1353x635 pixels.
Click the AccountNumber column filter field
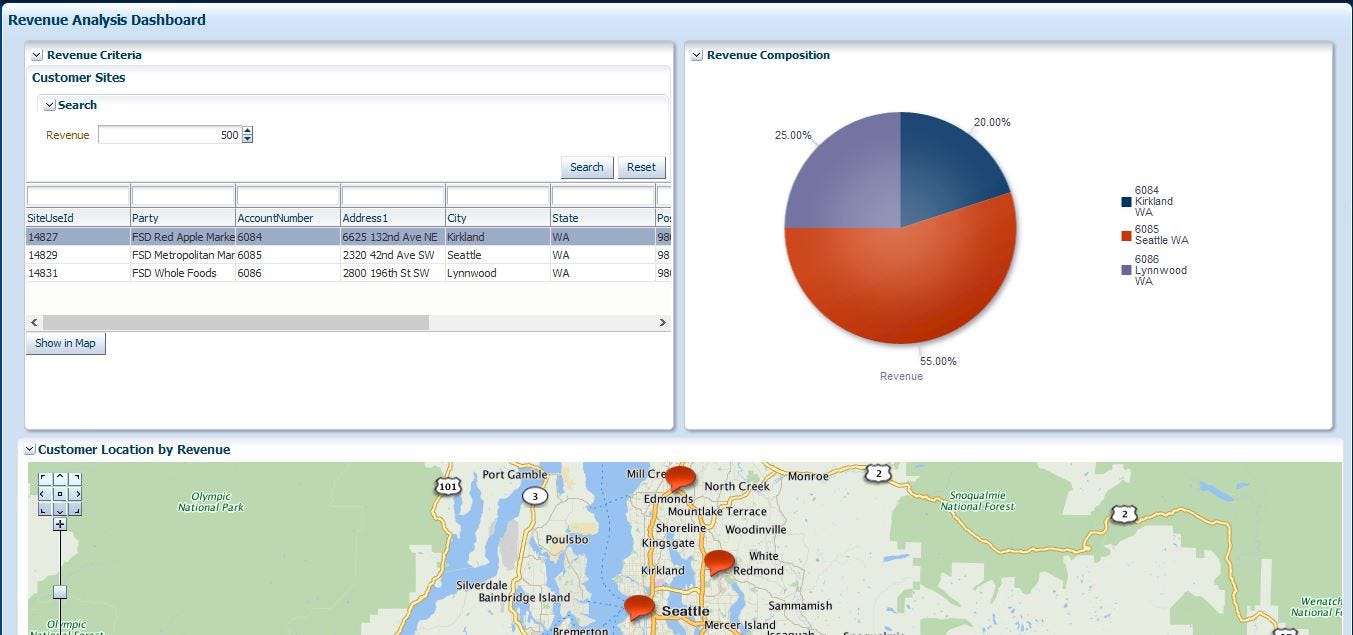click(288, 195)
